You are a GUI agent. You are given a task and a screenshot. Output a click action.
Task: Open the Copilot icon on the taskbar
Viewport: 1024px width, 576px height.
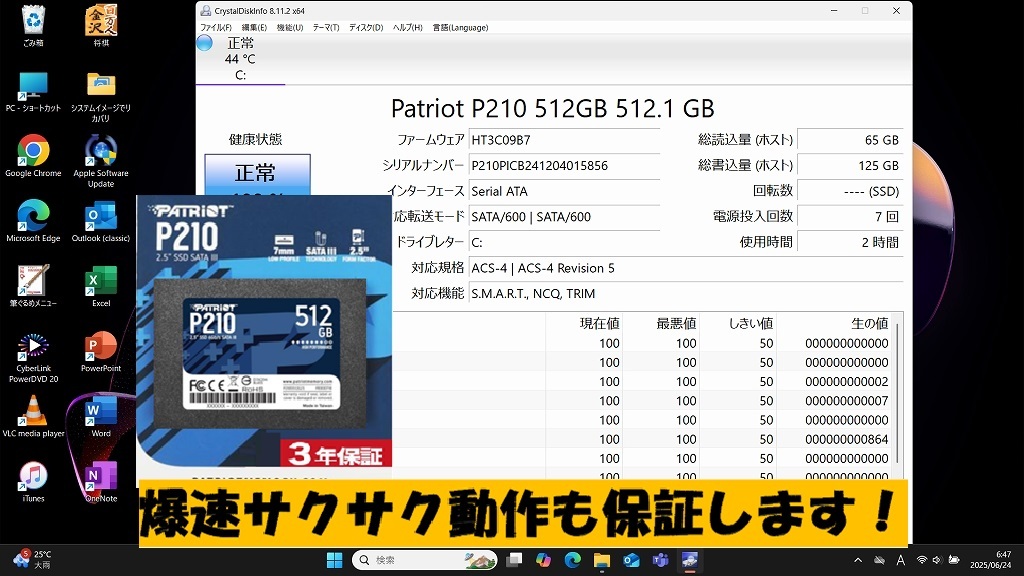pyautogui.click(x=543, y=560)
